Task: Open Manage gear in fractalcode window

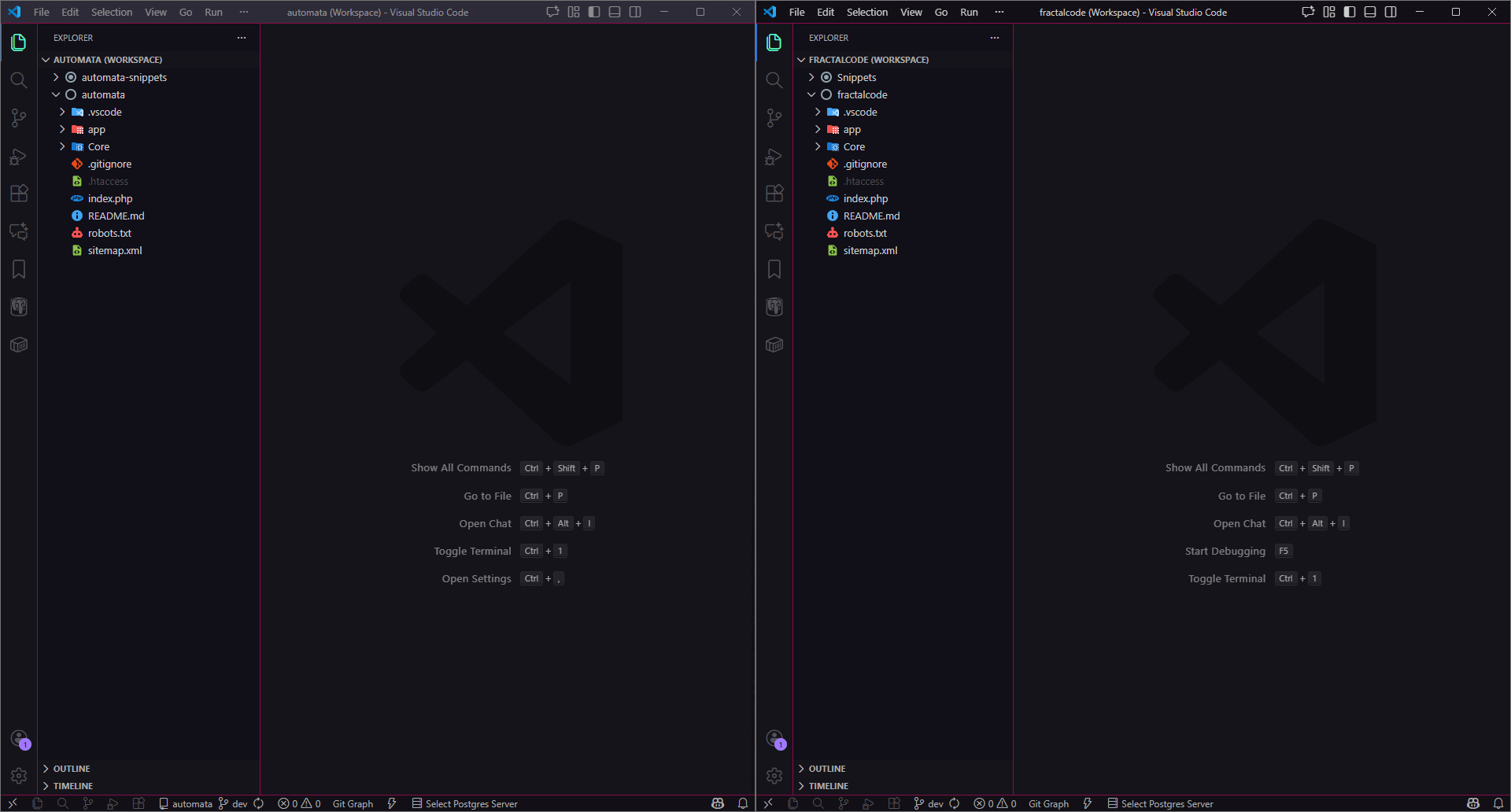Action: (x=774, y=776)
